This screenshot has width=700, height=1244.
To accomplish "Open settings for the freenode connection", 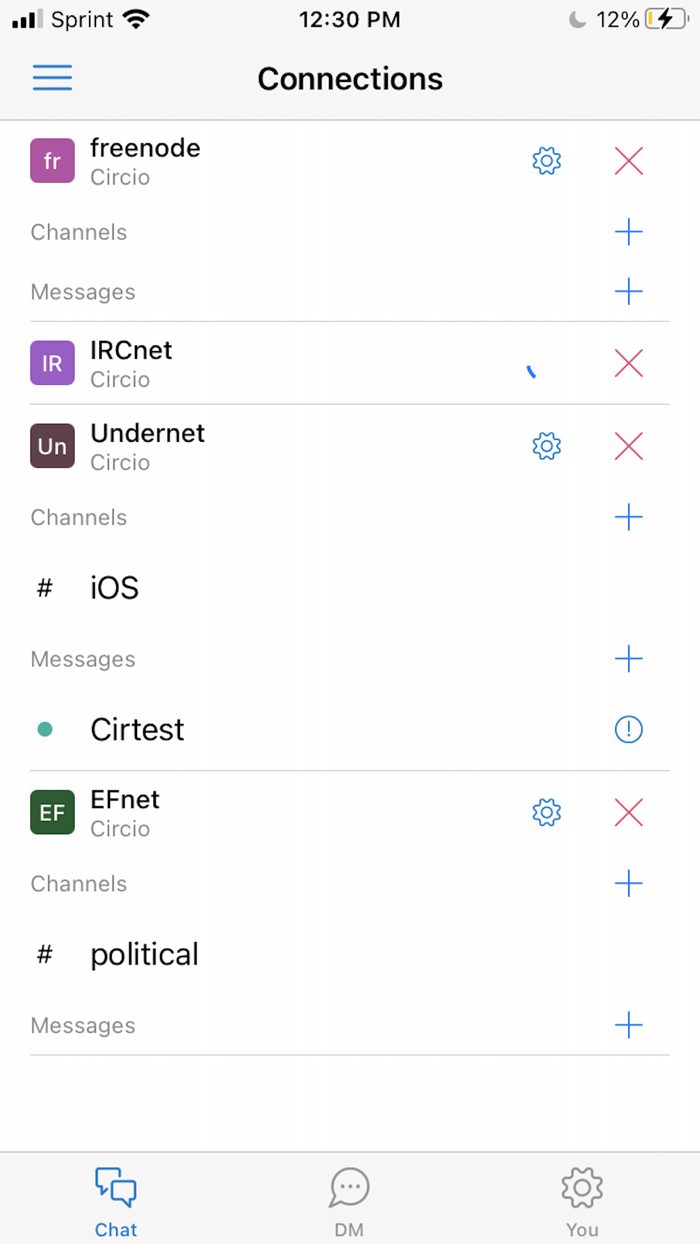I will (x=546, y=161).
